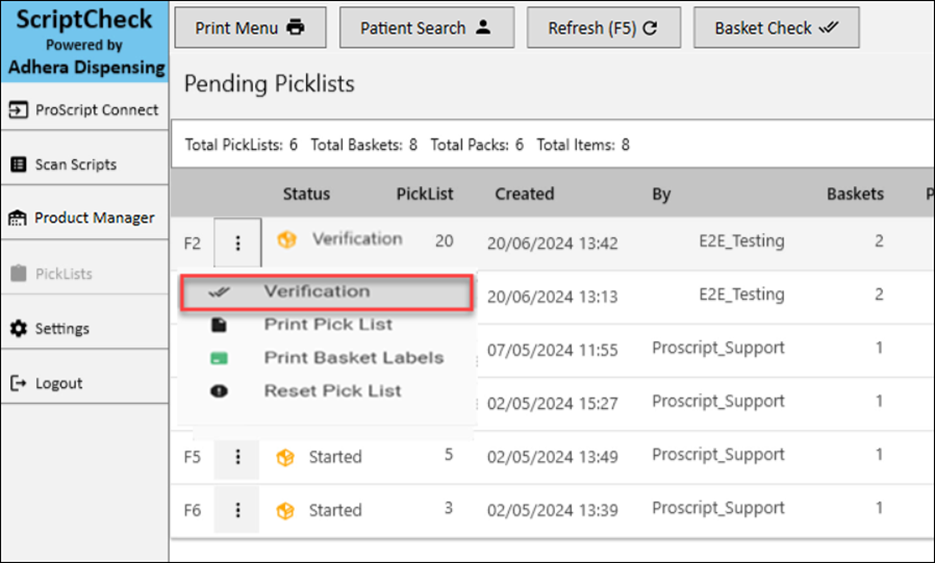Click picklist number 5 in row F5
The width and height of the screenshot is (935, 563).
pos(448,455)
